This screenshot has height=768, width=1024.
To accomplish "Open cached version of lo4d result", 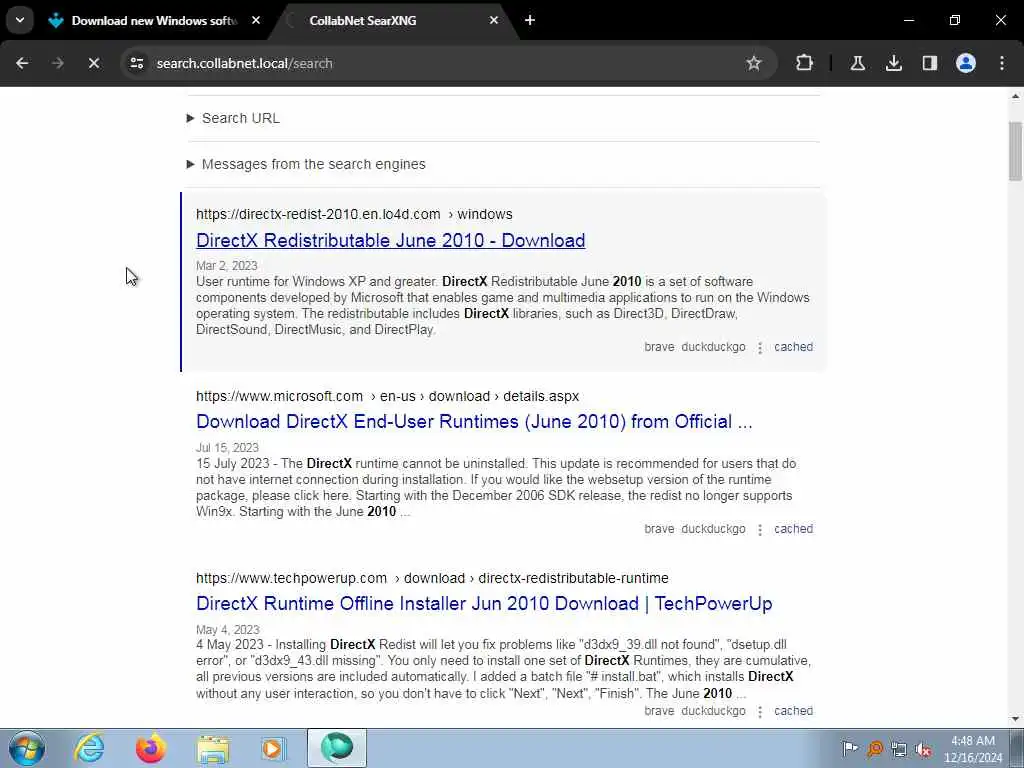I will (x=793, y=347).
